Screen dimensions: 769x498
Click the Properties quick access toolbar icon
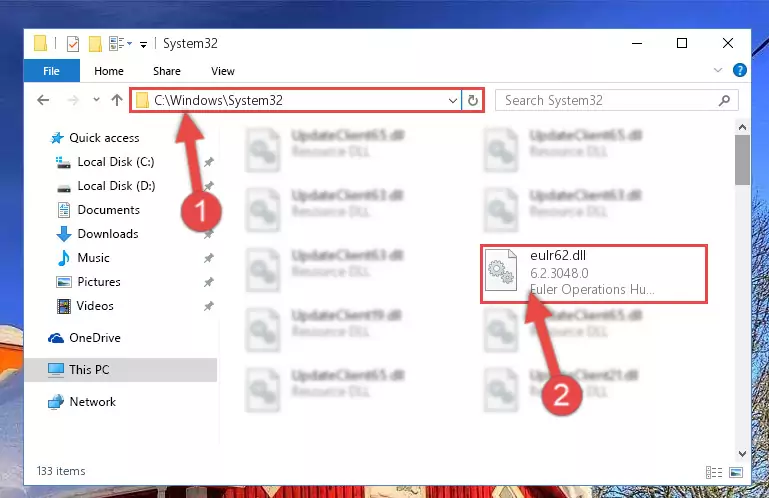tap(73, 44)
